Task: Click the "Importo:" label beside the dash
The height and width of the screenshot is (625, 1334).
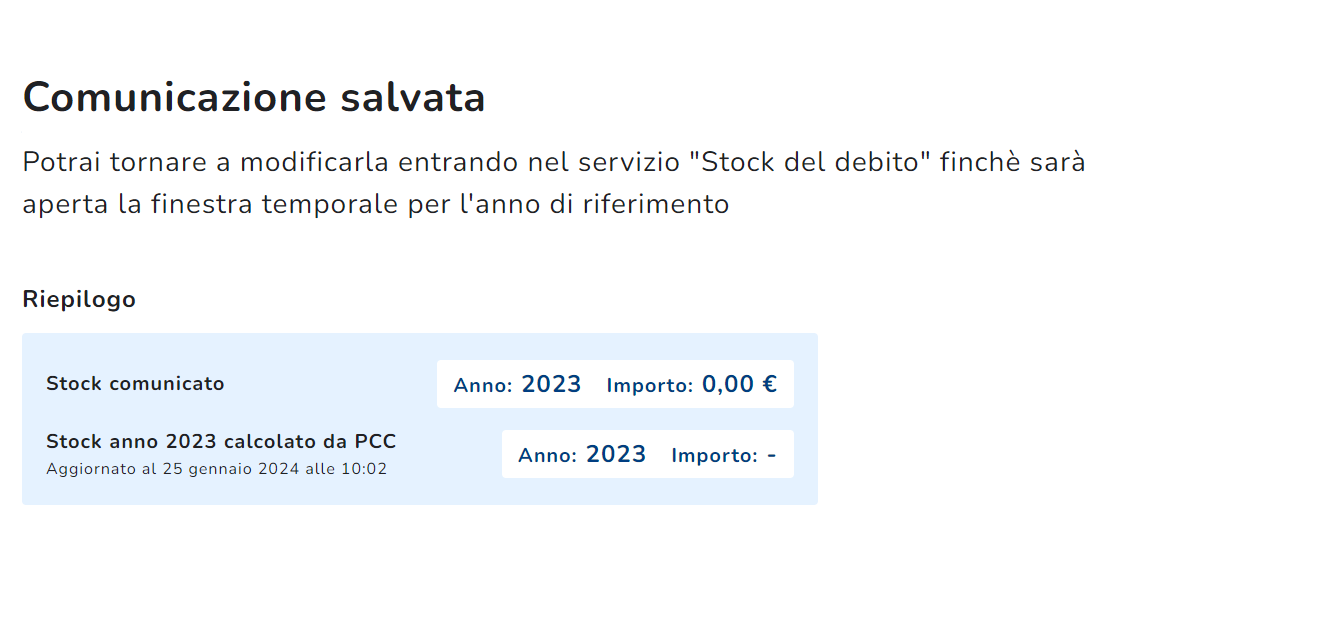Action: [714, 456]
